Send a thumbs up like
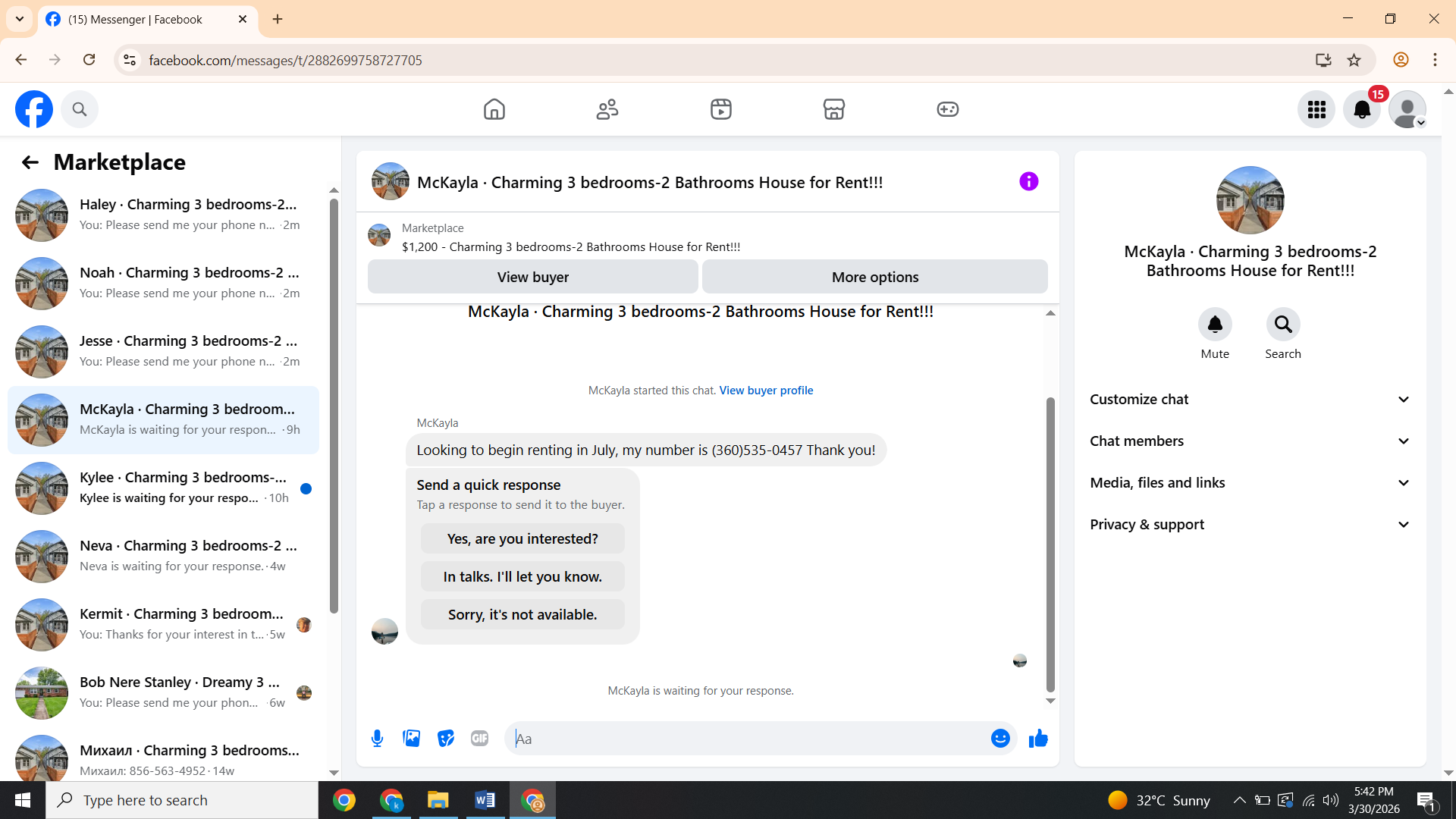Image resolution: width=1456 pixels, height=819 pixels. (x=1038, y=739)
